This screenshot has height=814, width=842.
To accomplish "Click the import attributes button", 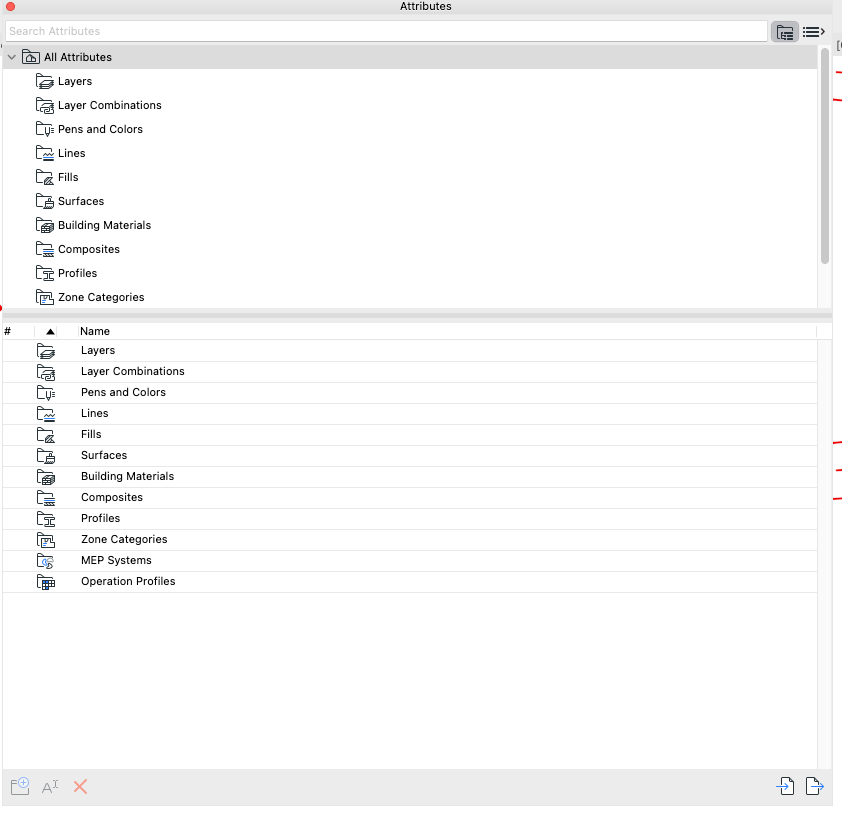I will coord(785,786).
